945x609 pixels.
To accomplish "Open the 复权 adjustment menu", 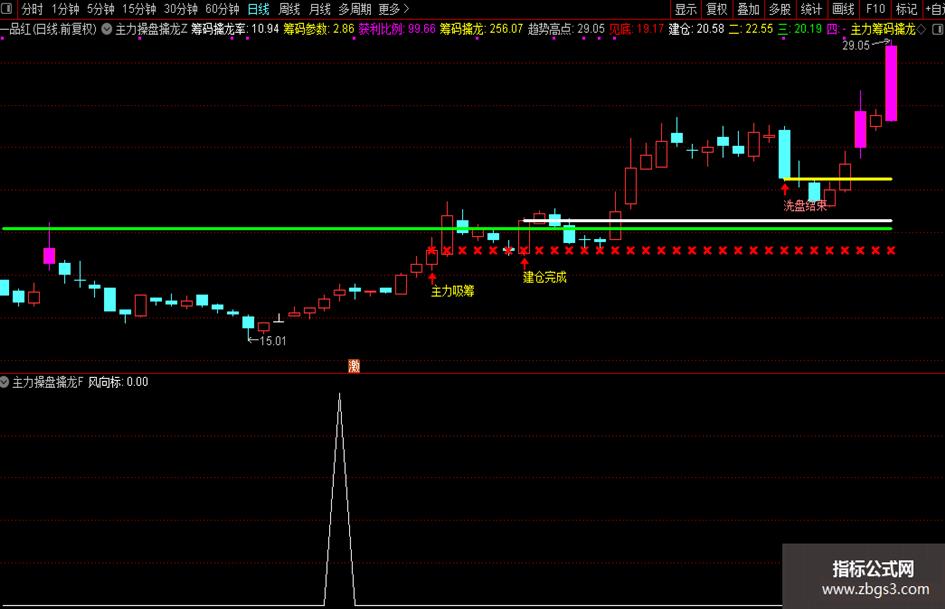I will (717, 9).
